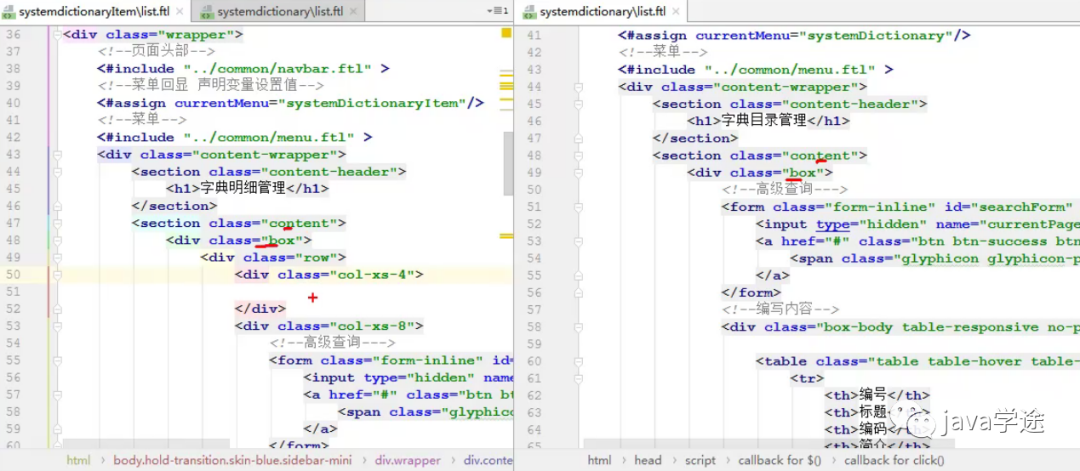Collapse the box div at line 49 right pane
The width and height of the screenshot is (1080, 471).
[x=579, y=172]
